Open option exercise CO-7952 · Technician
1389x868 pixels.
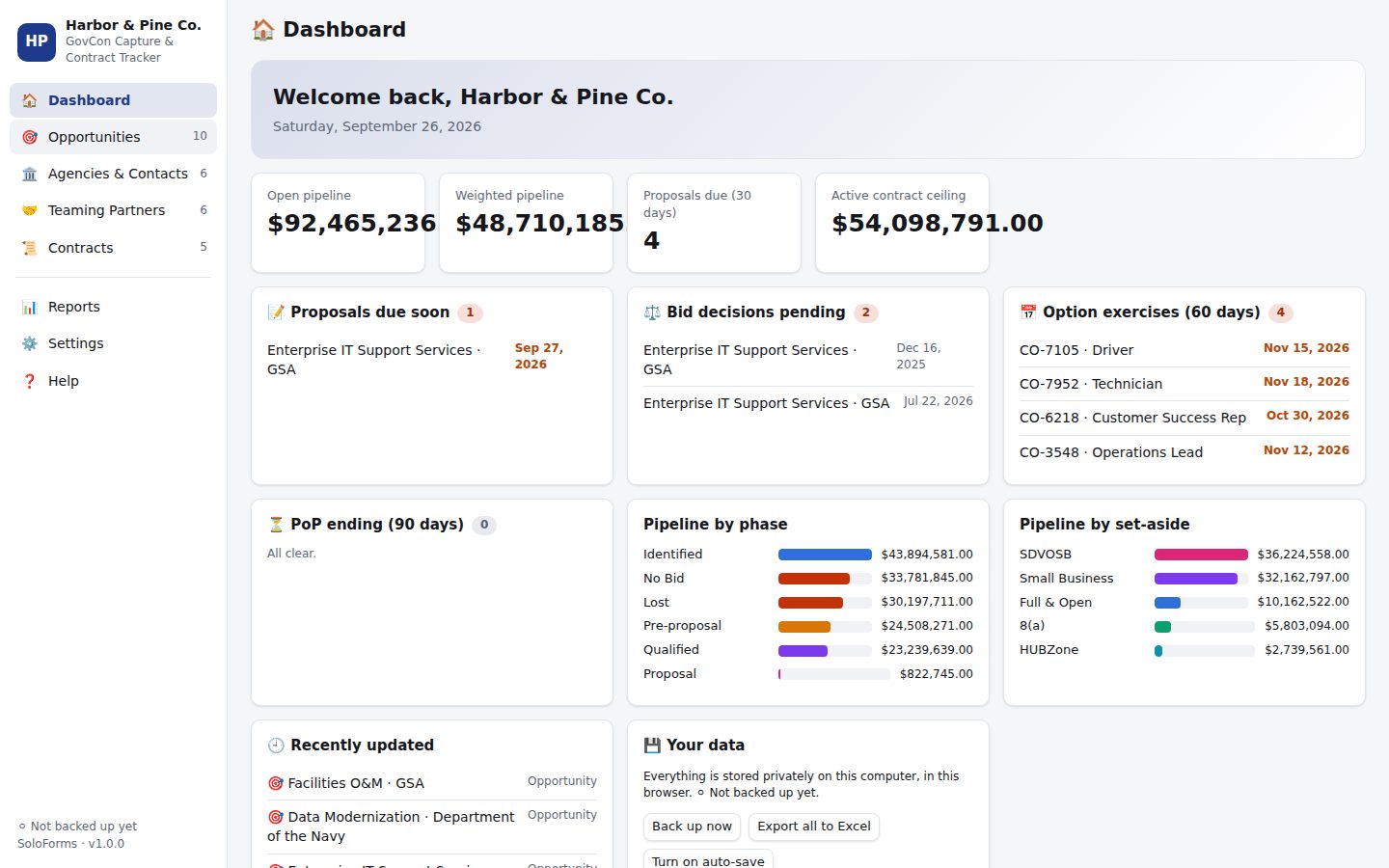[1185, 383]
